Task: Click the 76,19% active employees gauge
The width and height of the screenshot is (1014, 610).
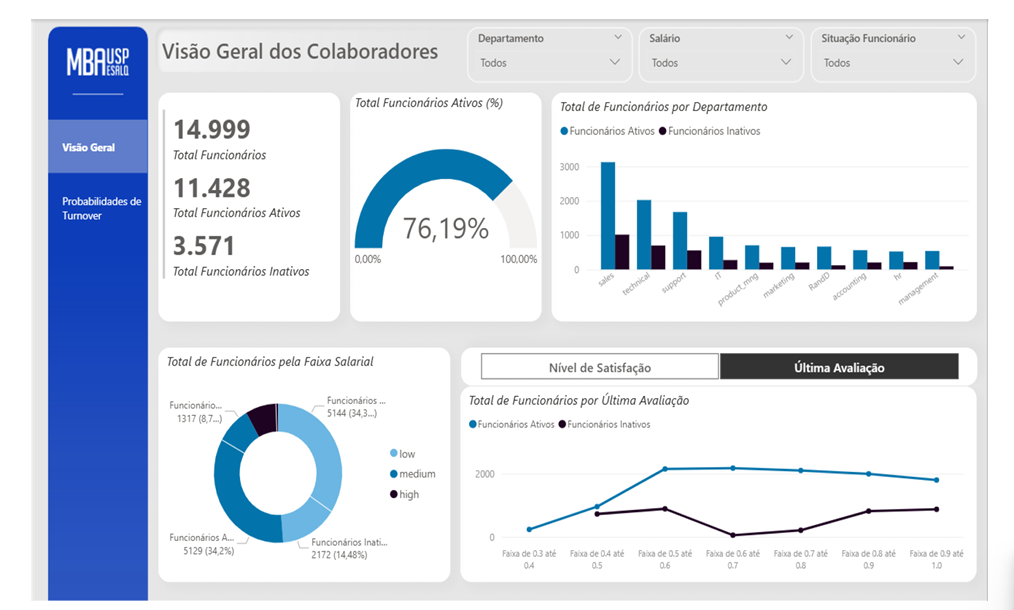Action: pyautogui.click(x=446, y=199)
